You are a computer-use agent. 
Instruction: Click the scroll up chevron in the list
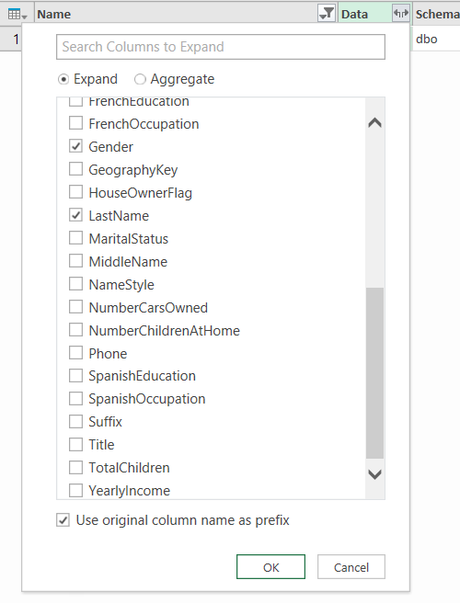click(x=375, y=123)
